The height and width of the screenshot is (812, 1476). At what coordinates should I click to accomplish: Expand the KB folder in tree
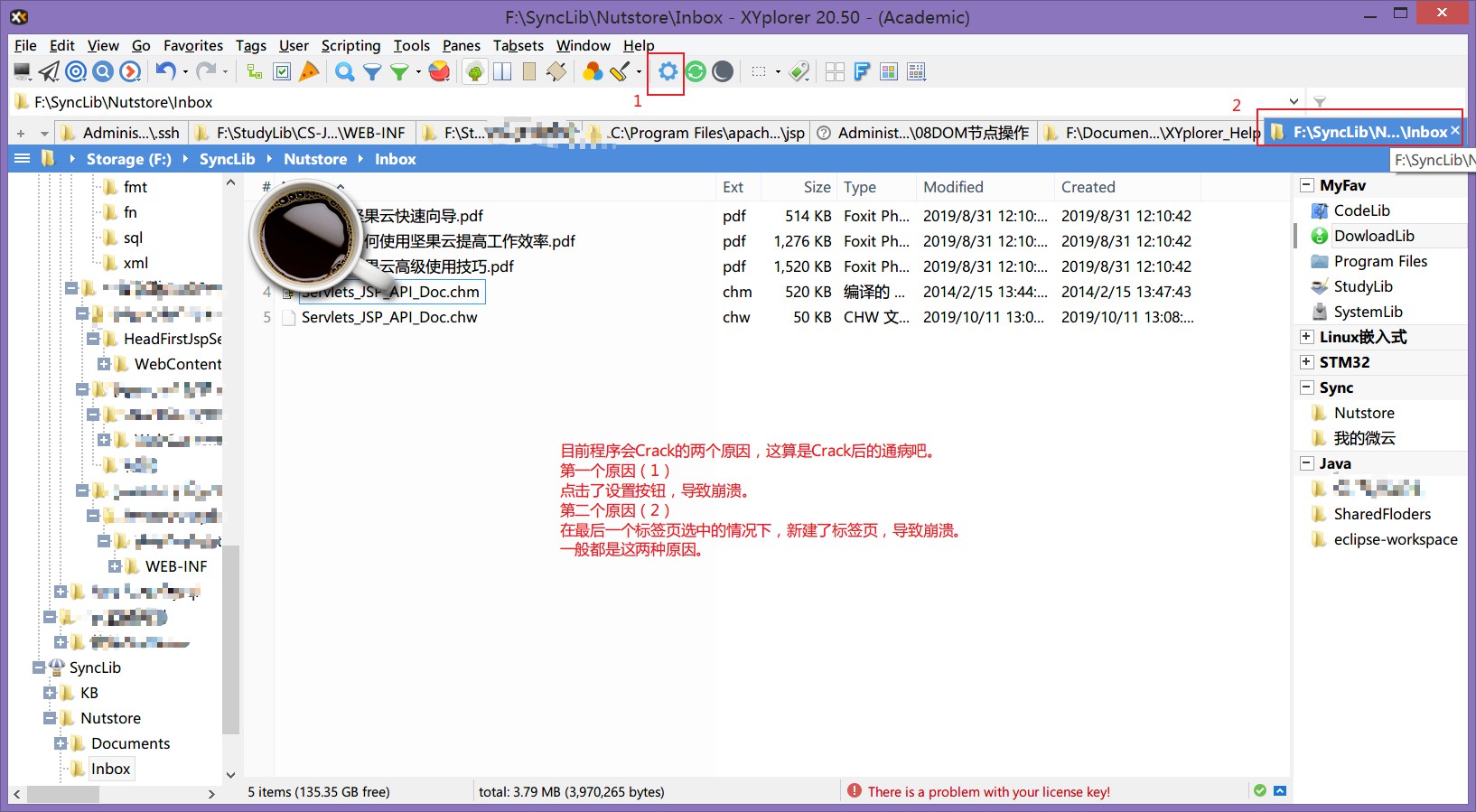(50, 693)
